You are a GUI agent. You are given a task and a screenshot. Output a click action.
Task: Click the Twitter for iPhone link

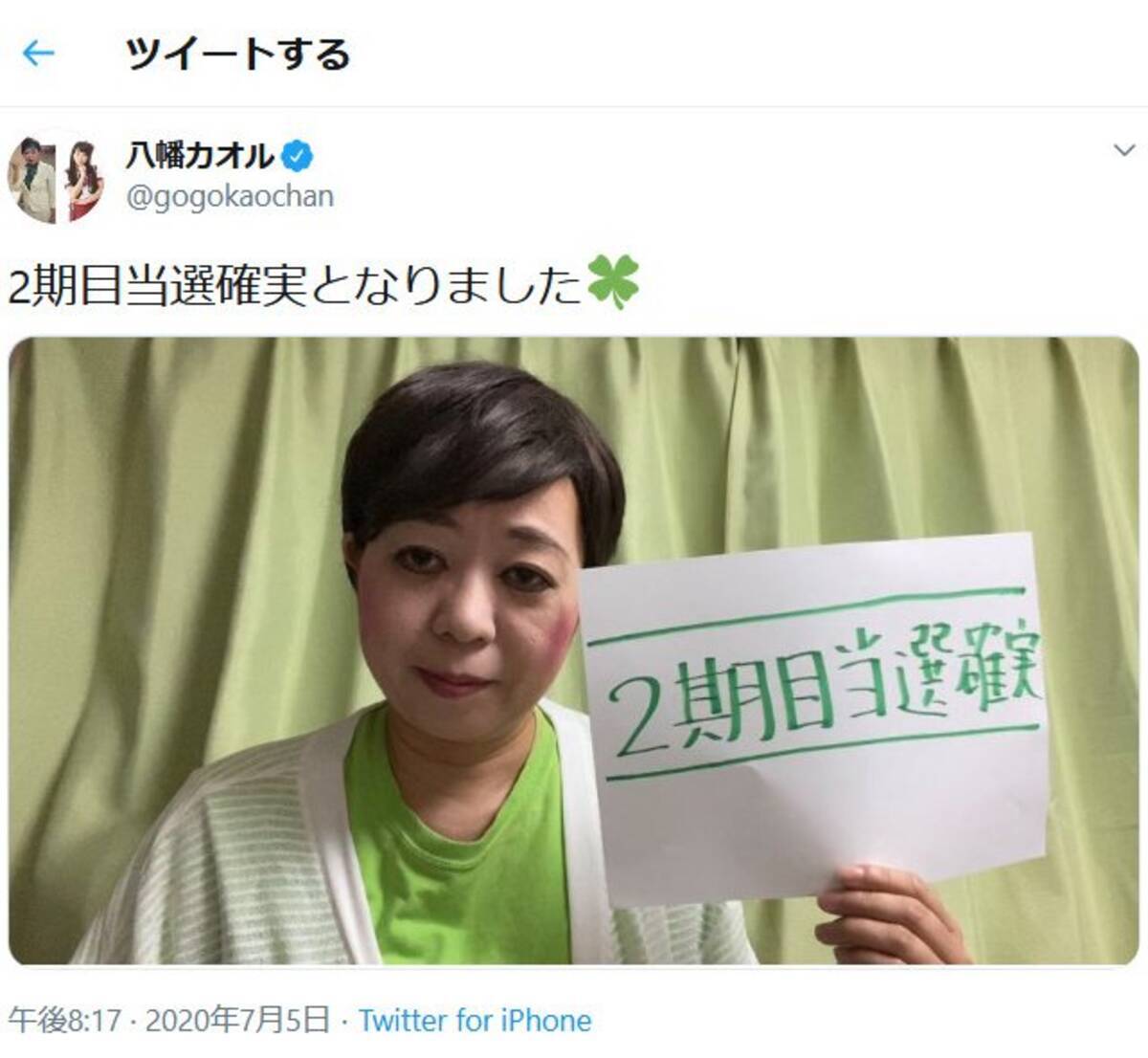pos(475,1021)
